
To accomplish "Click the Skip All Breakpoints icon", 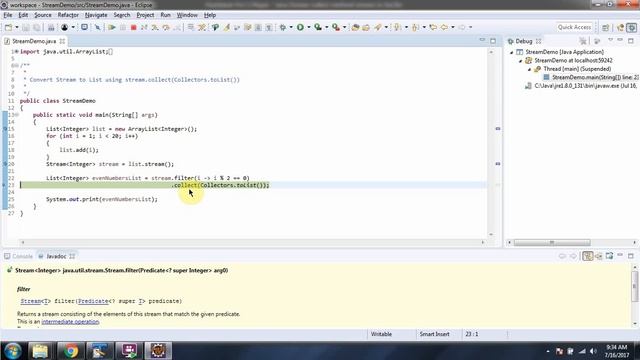I will point(97,27).
